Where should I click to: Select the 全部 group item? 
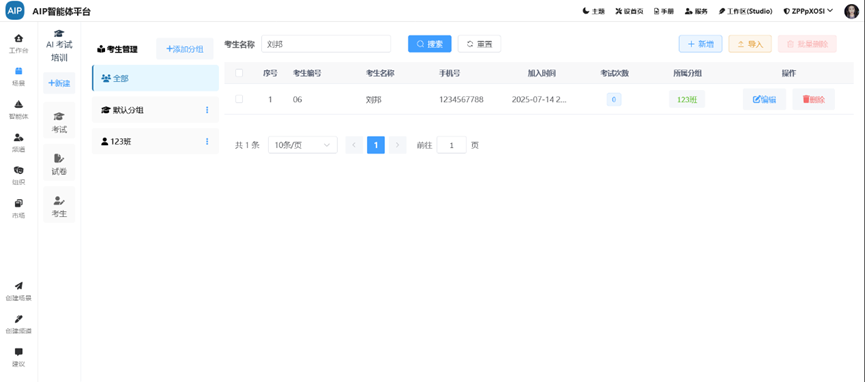tap(156, 78)
